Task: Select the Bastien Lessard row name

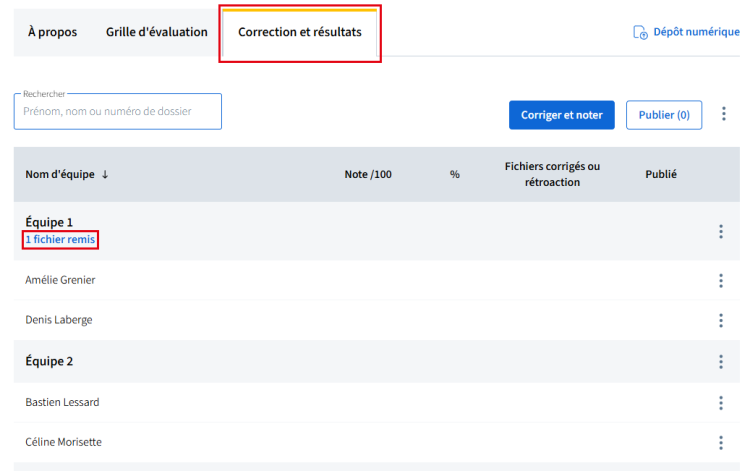Action: [x=62, y=402]
